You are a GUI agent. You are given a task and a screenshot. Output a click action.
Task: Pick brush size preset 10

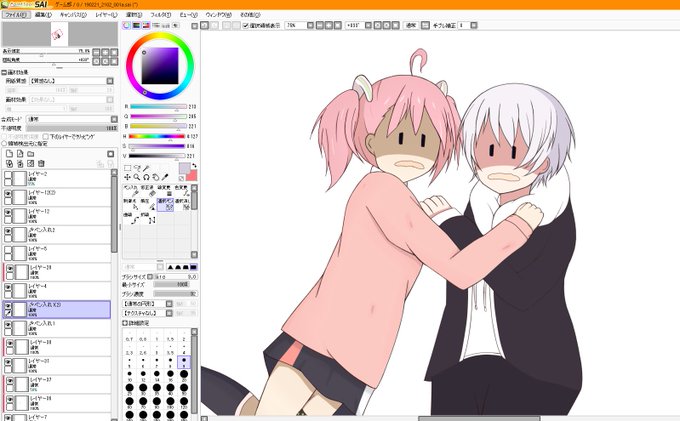coord(130,375)
